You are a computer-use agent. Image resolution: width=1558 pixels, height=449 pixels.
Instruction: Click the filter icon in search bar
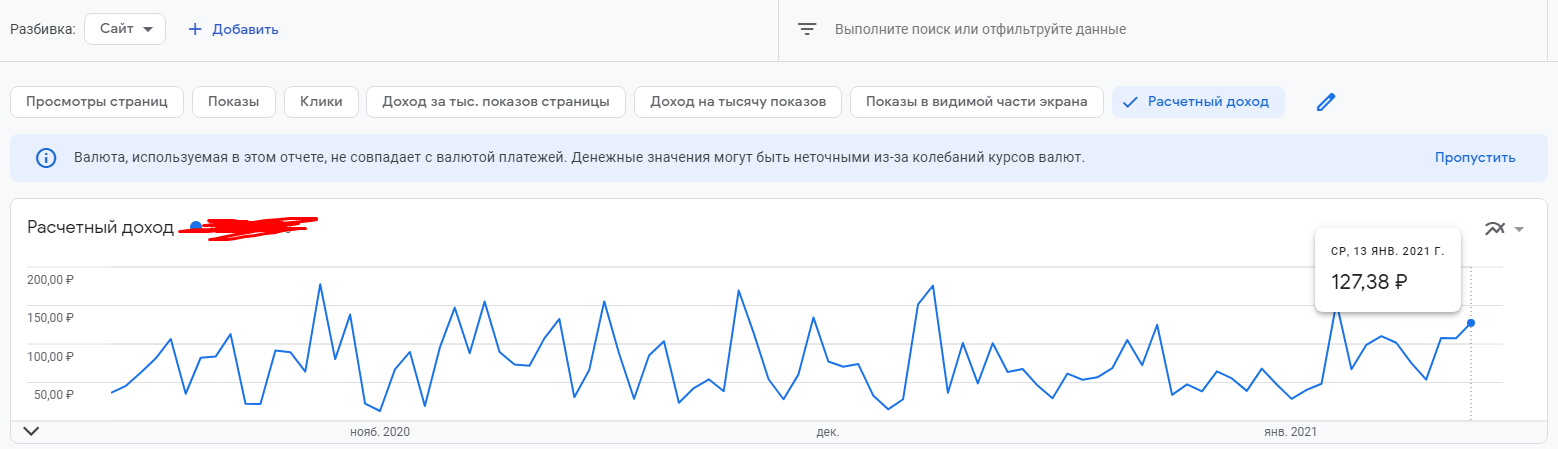pyautogui.click(x=807, y=29)
